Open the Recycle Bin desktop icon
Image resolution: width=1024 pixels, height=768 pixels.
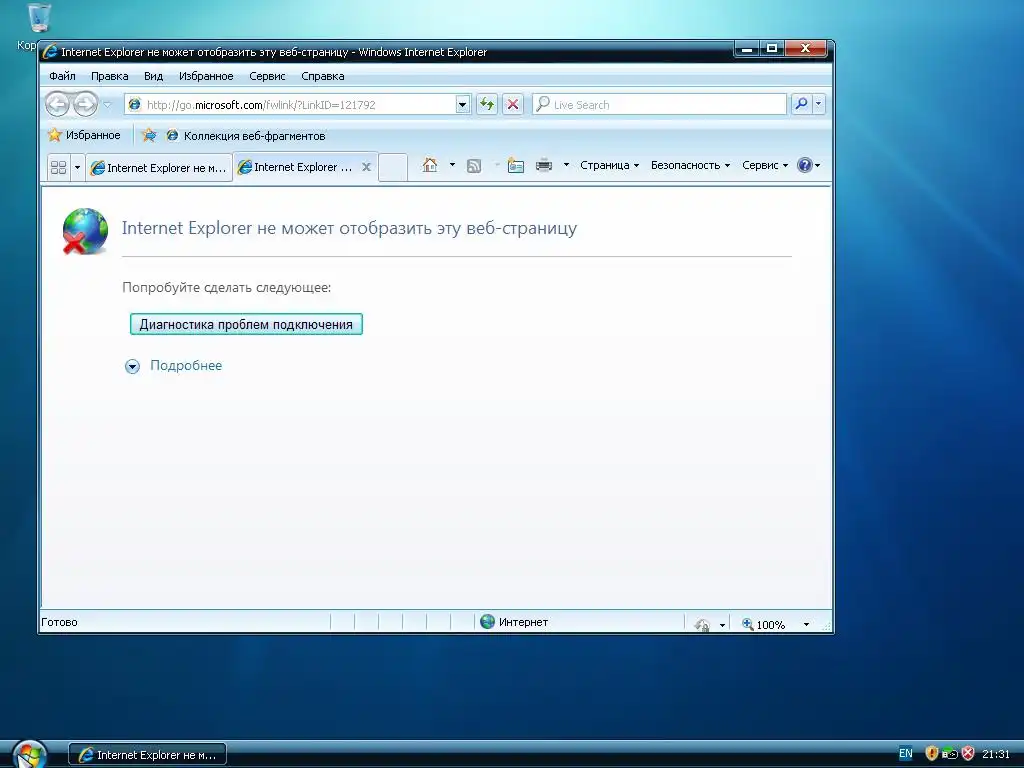(x=39, y=17)
